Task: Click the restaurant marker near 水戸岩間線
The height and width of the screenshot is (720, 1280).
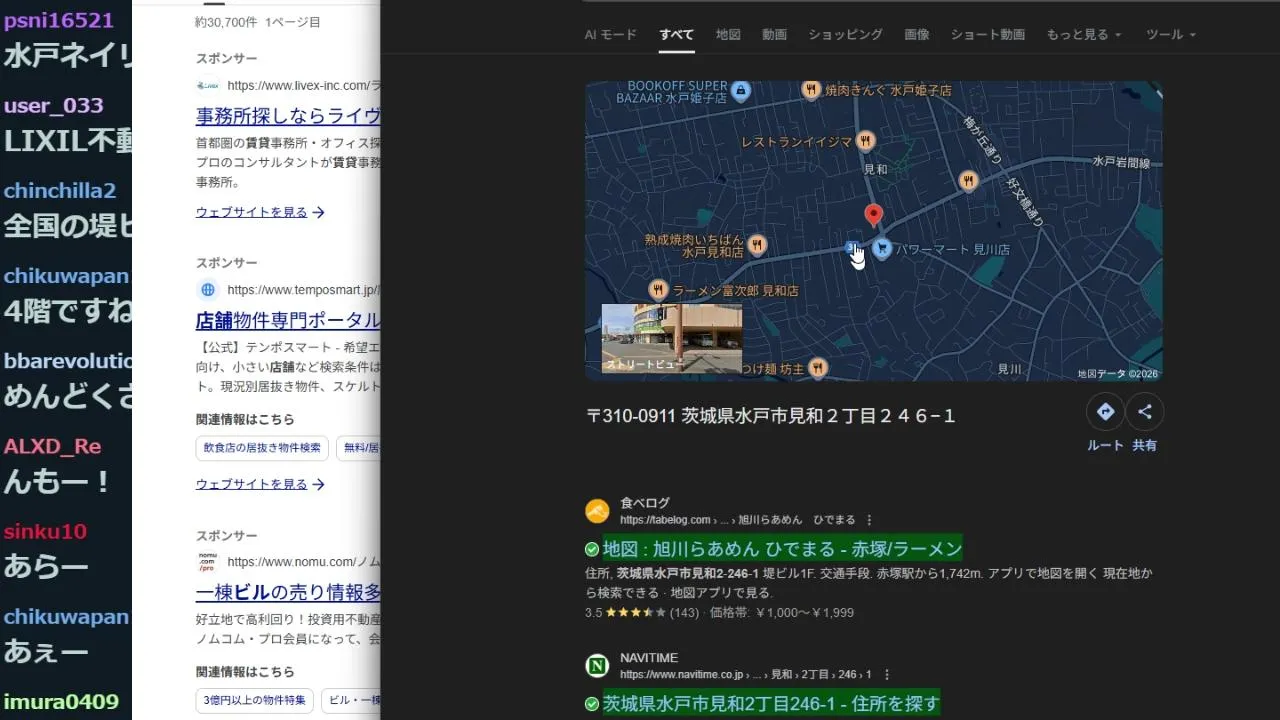Action: pos(968,180)
